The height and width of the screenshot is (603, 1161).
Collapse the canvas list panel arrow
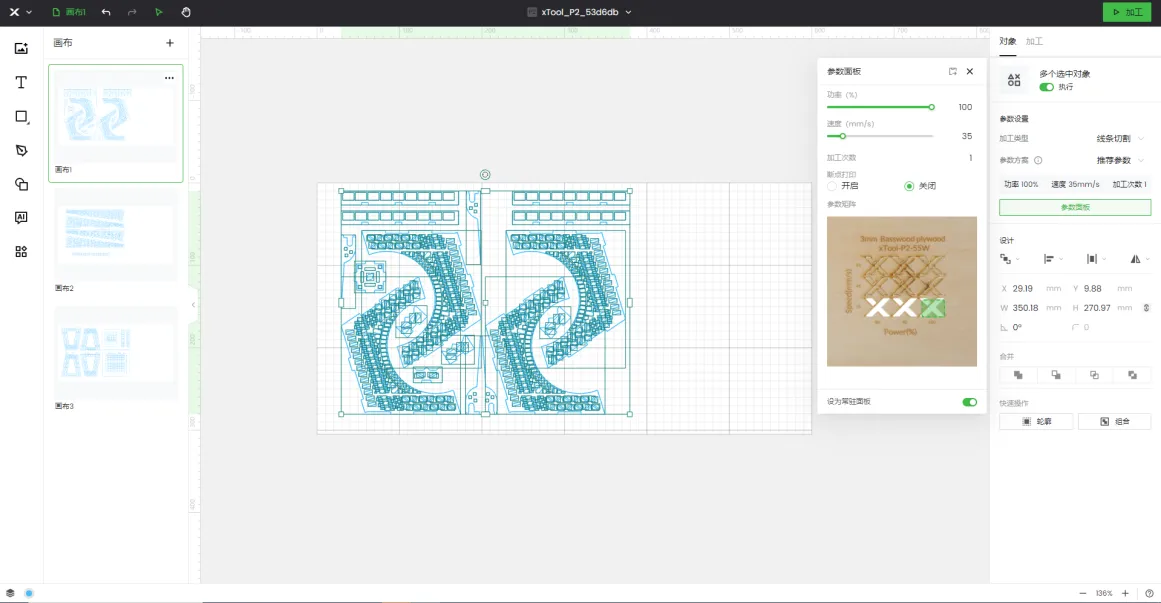pyautogui.click(x=193, y=304)
